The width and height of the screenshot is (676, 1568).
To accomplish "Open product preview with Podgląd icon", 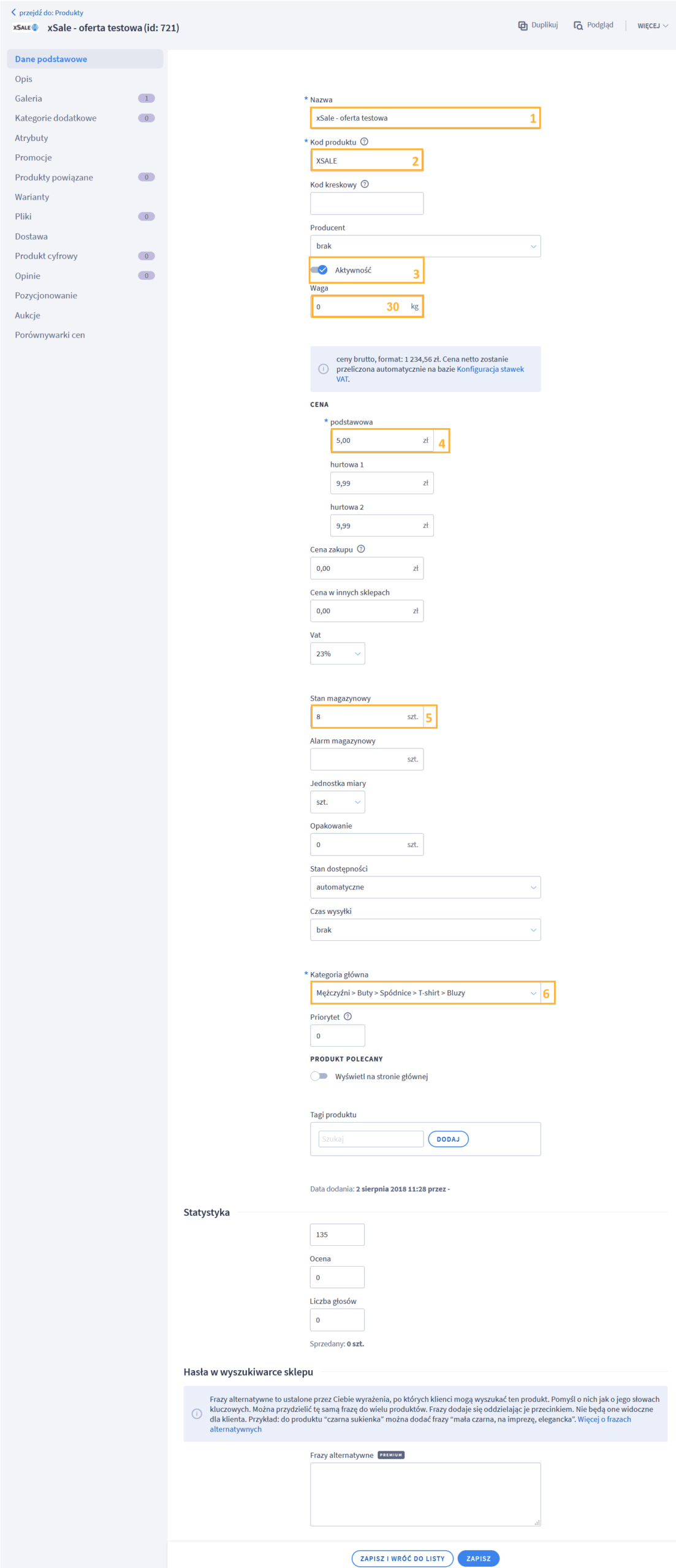I will [578, 26].
